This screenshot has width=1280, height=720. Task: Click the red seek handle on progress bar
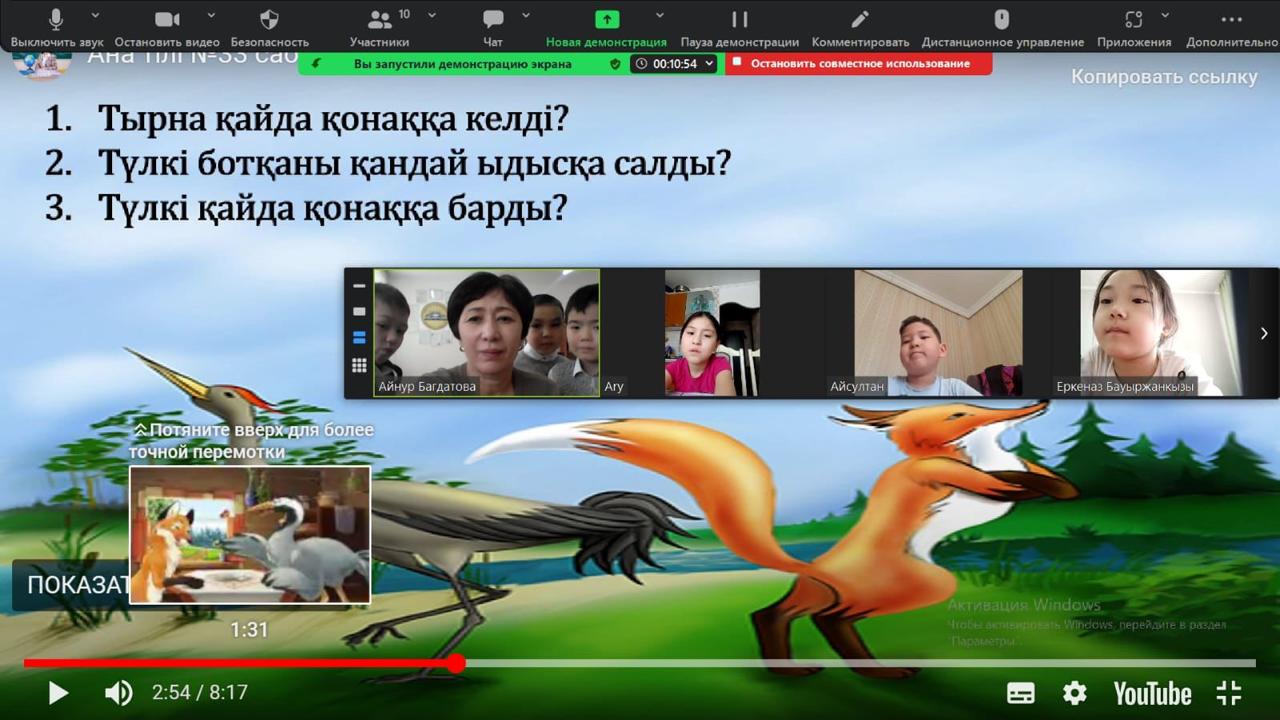[x=456, y=663]
